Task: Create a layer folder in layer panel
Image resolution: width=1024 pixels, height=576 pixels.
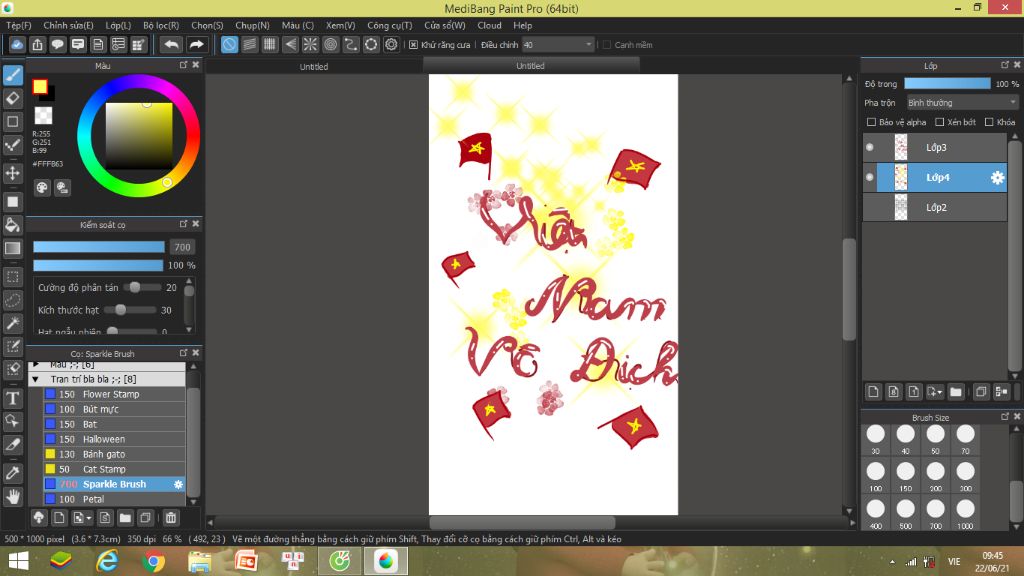Action: (956, 392)
